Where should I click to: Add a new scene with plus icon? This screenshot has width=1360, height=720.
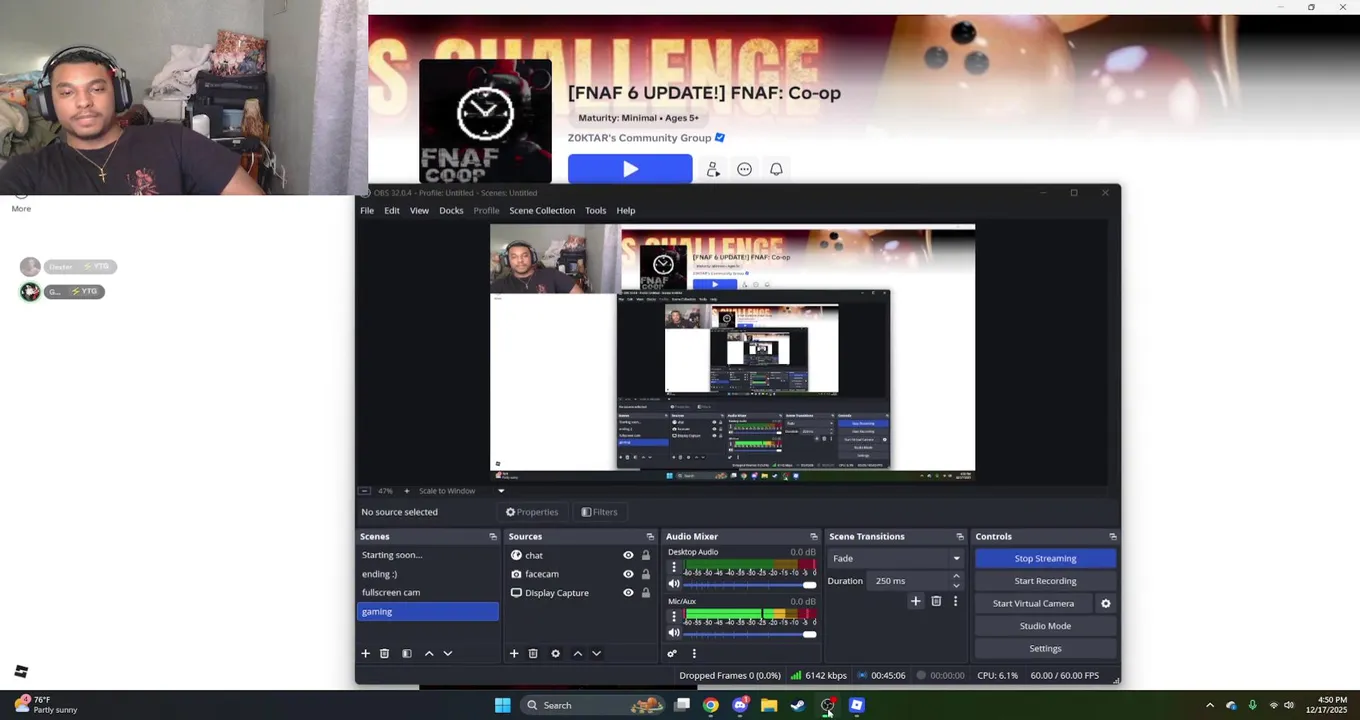pos(365,653)
